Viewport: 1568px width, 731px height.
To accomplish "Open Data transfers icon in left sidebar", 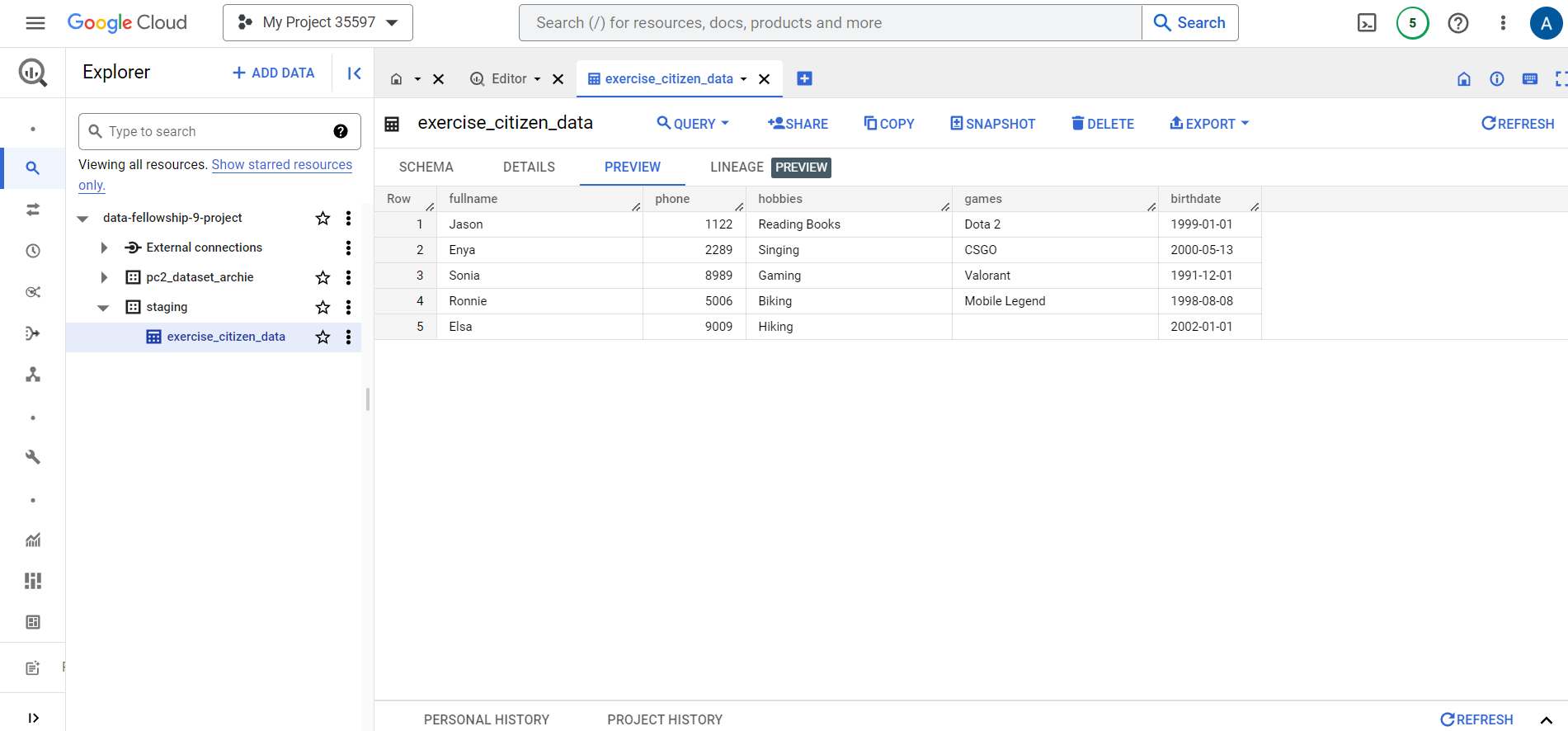I will pos(33,210).
